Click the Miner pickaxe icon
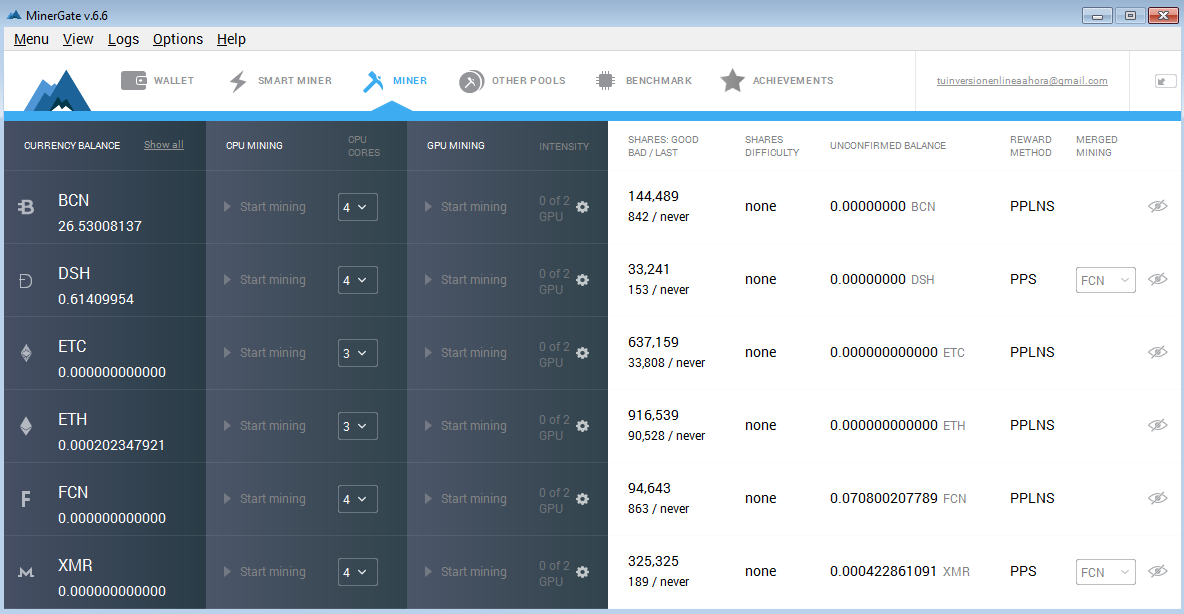The height and width of the screenshot is (614, 1184). click(x=373, y=81)
